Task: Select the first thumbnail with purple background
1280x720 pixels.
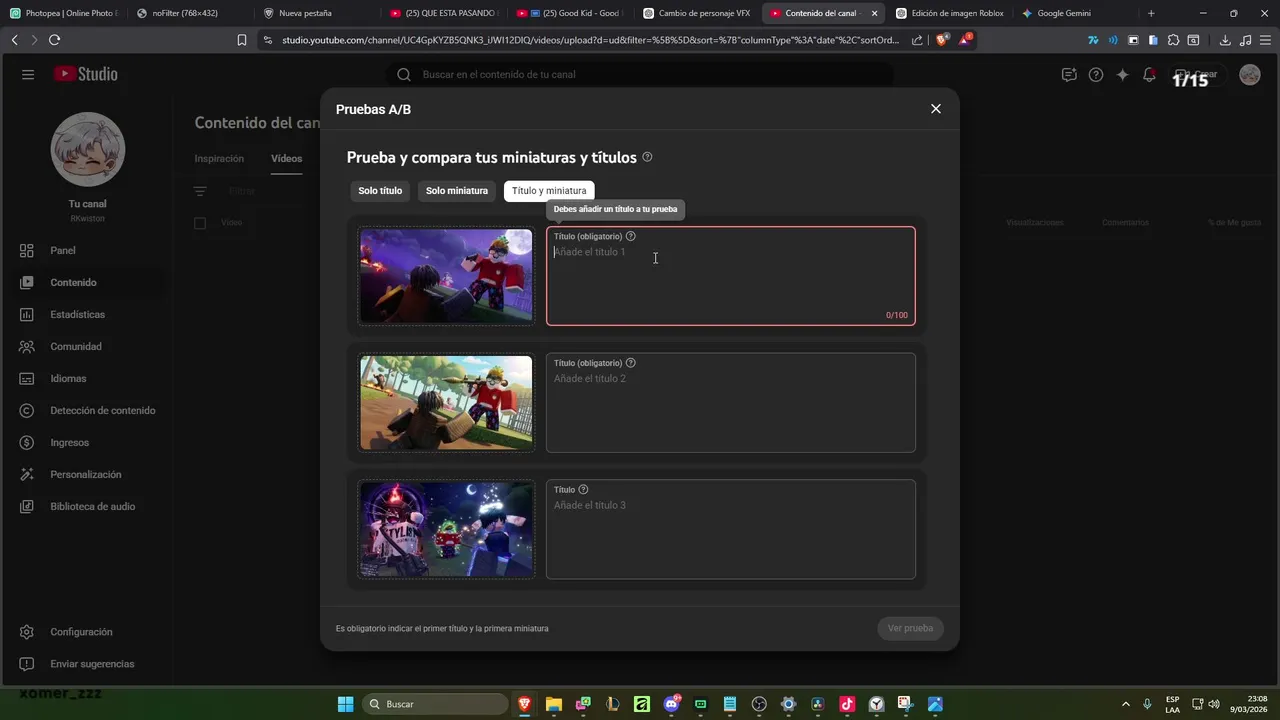Action: click(x=446, y=276)
